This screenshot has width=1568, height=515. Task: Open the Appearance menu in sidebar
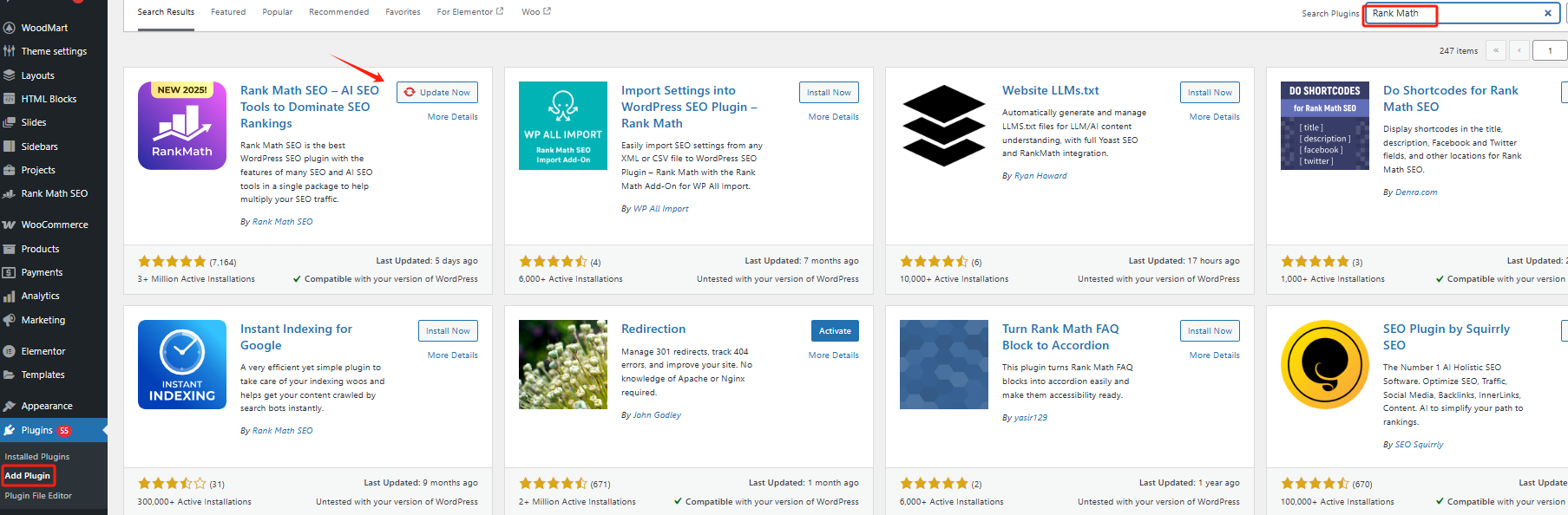47,406
